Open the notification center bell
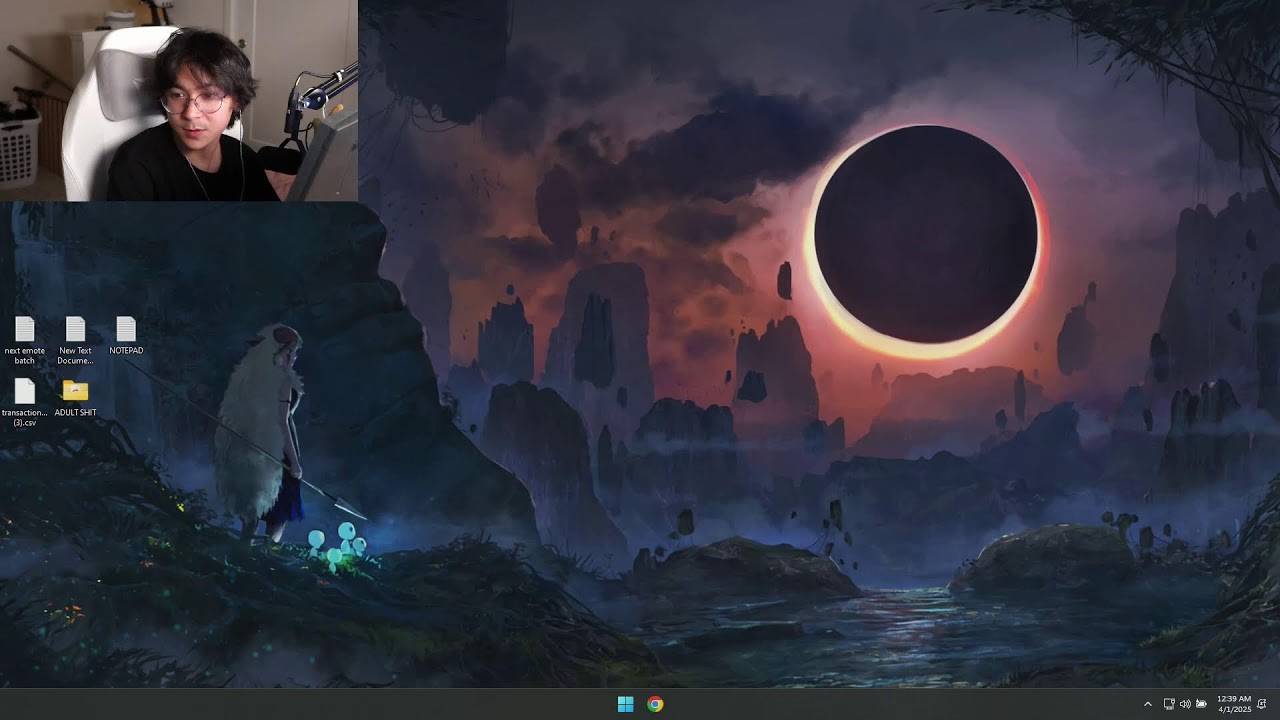Image resolution: width=1280 pixels, height=720 pixels. click(1263, 704)
